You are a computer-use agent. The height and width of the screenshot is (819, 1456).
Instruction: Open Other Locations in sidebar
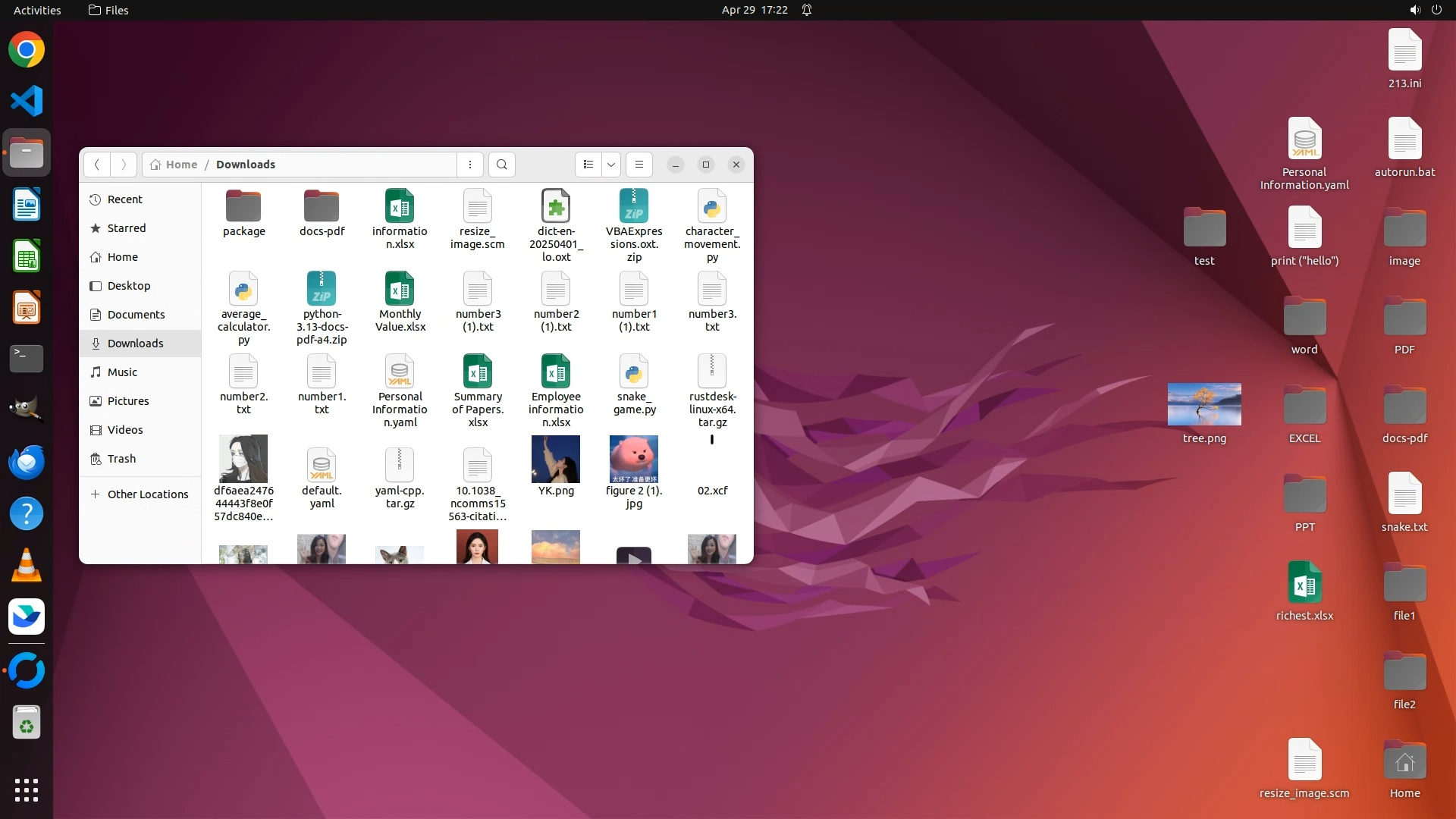coord(147,494)
